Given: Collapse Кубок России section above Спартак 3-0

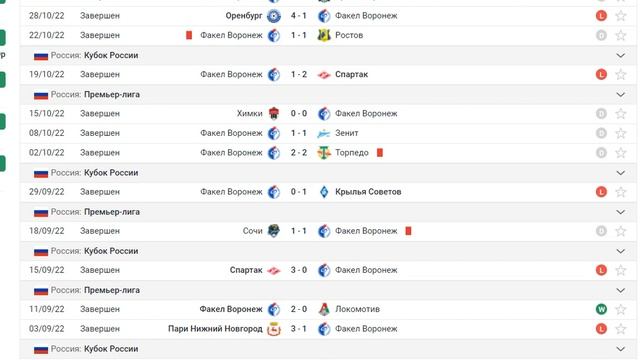Looking at the screenshot, I should 621,251.
